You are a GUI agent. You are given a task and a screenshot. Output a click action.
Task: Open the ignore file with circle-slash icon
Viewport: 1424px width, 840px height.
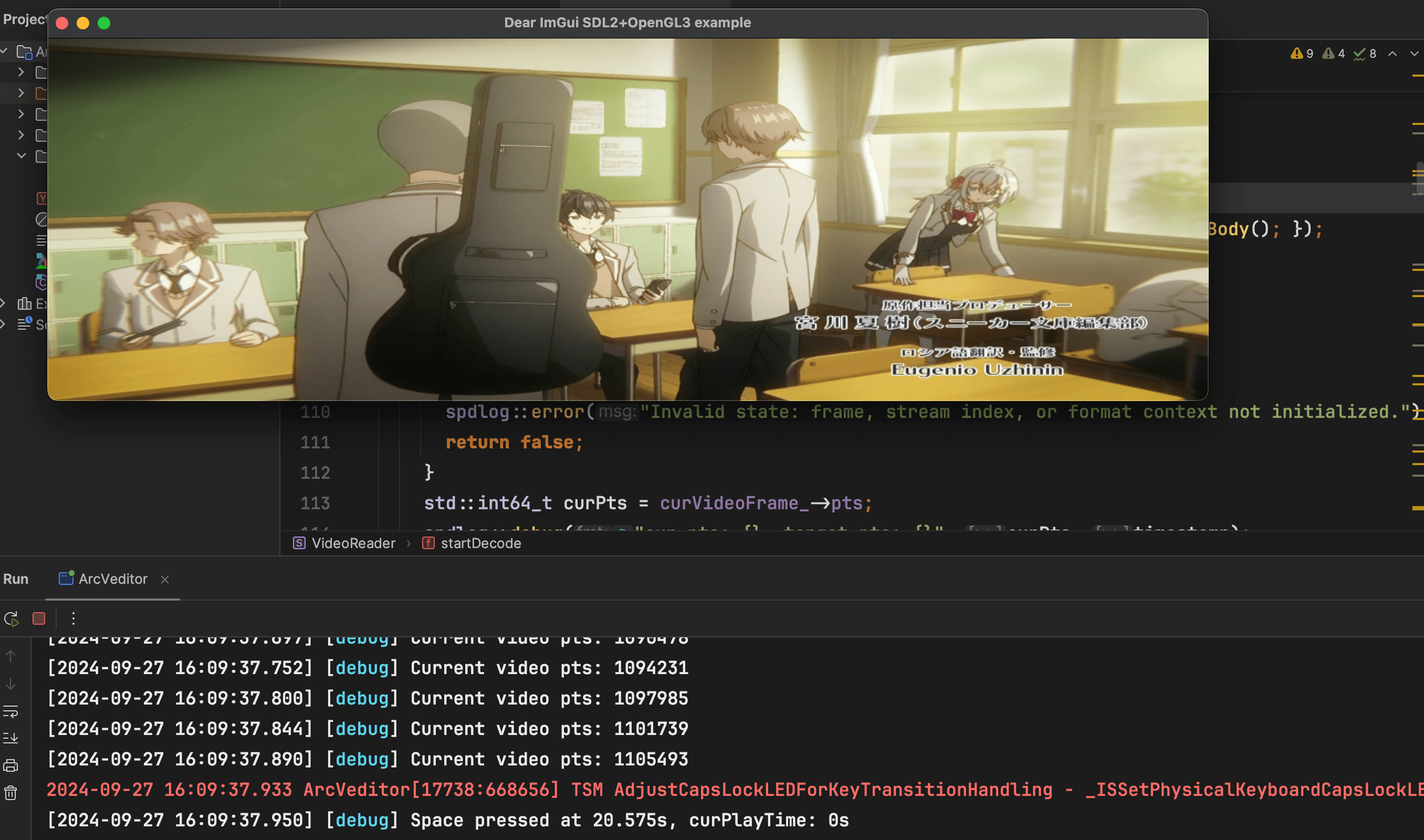pos(41,219)
